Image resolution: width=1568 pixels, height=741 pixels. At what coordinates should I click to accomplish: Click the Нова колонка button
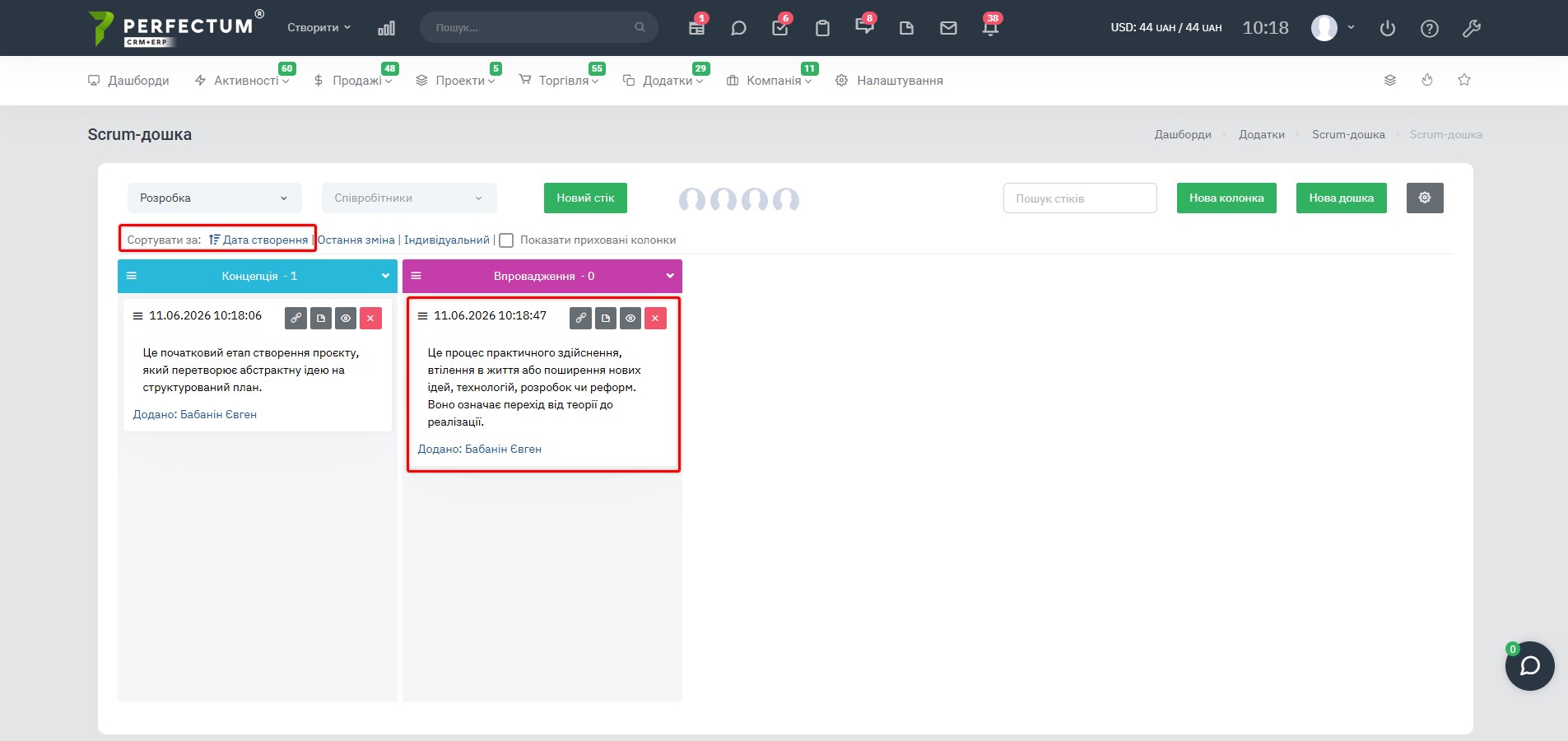(x=1226, y=198)
